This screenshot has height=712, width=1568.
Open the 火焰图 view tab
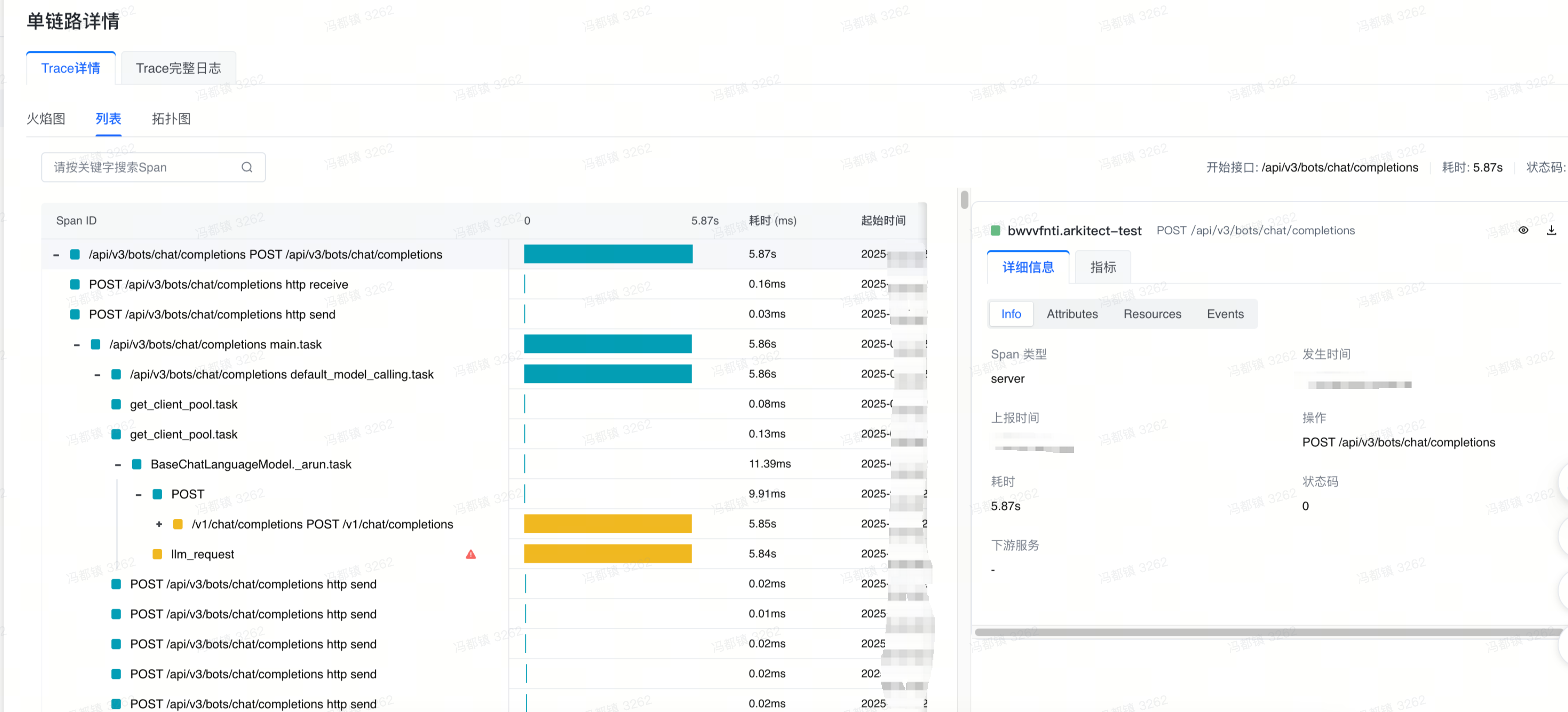pyautogui.click(x=46, y=119)
